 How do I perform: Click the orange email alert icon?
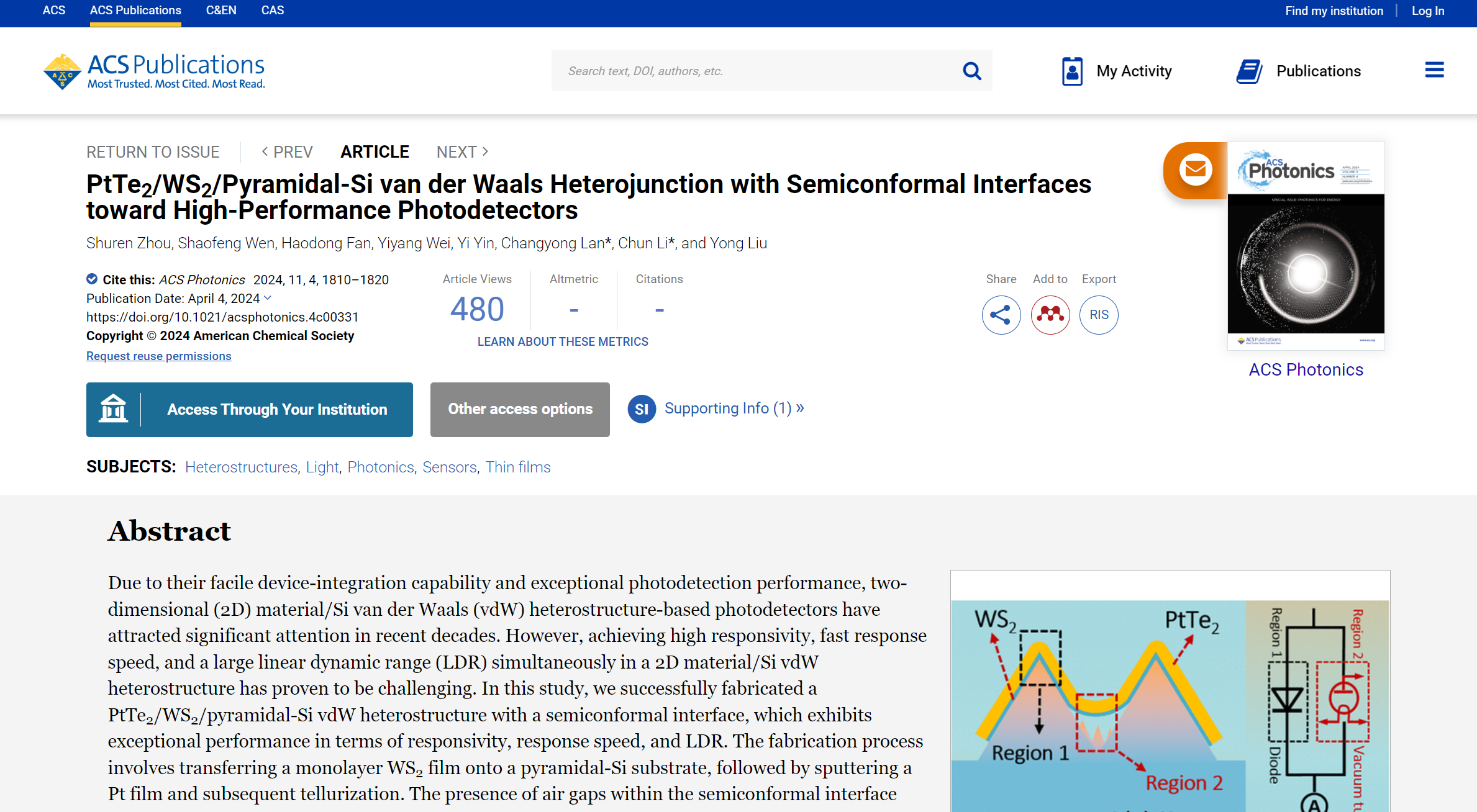[1195, 170]
